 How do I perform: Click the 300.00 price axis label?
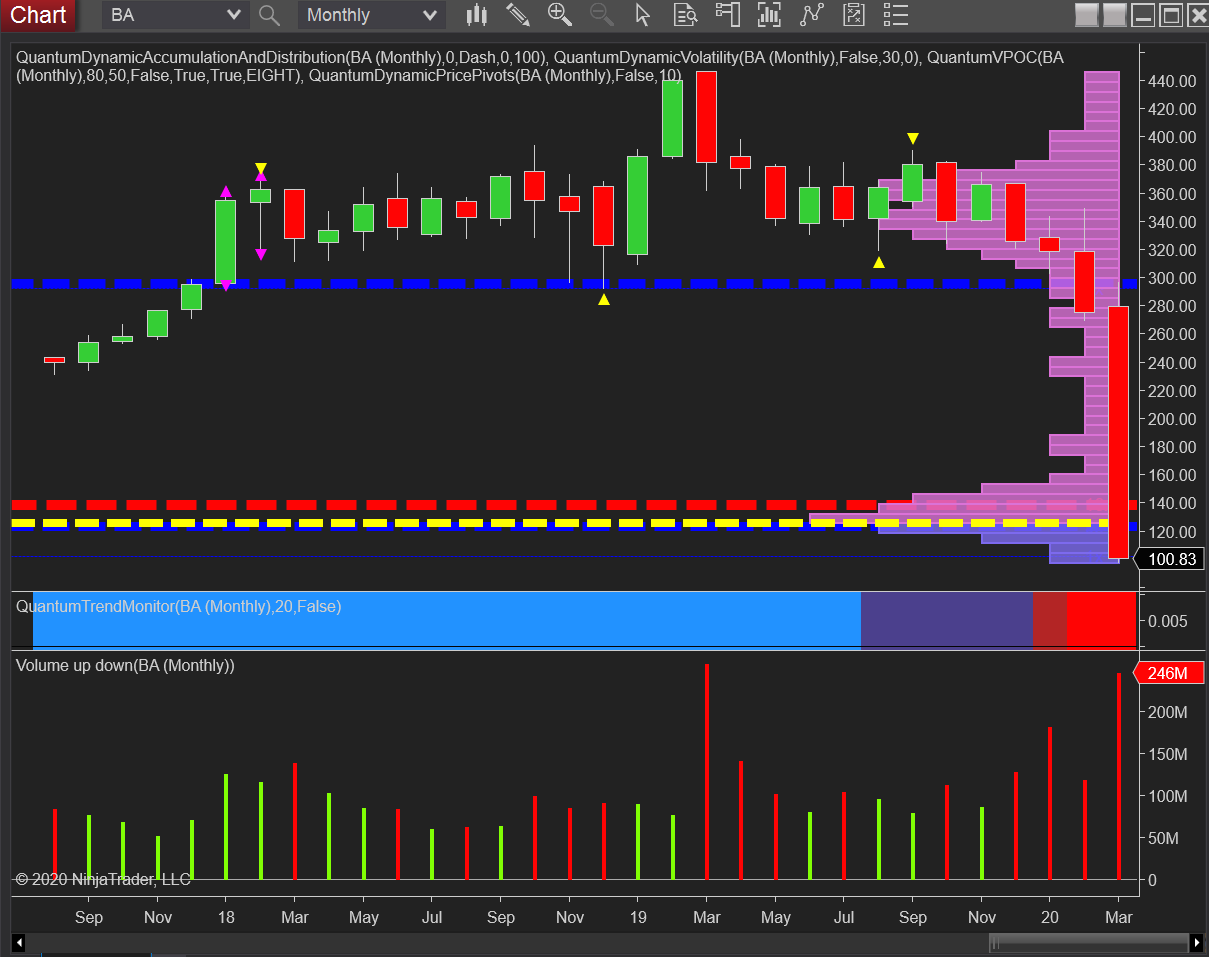(x=1172, y=277)
